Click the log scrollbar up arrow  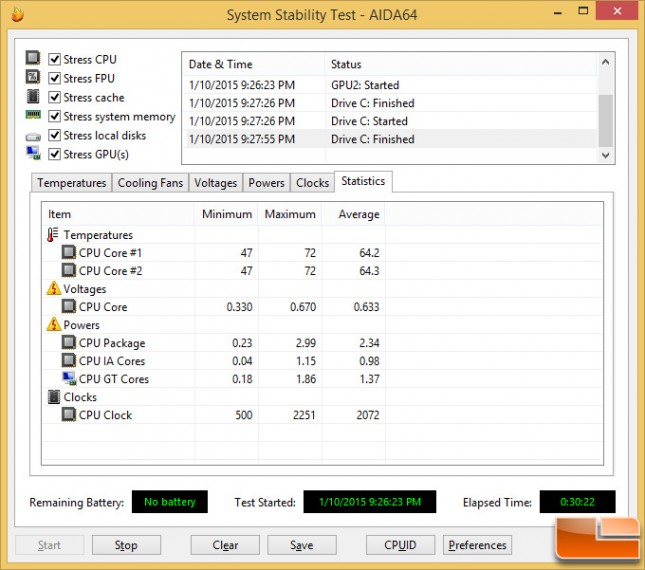[606, 62]
